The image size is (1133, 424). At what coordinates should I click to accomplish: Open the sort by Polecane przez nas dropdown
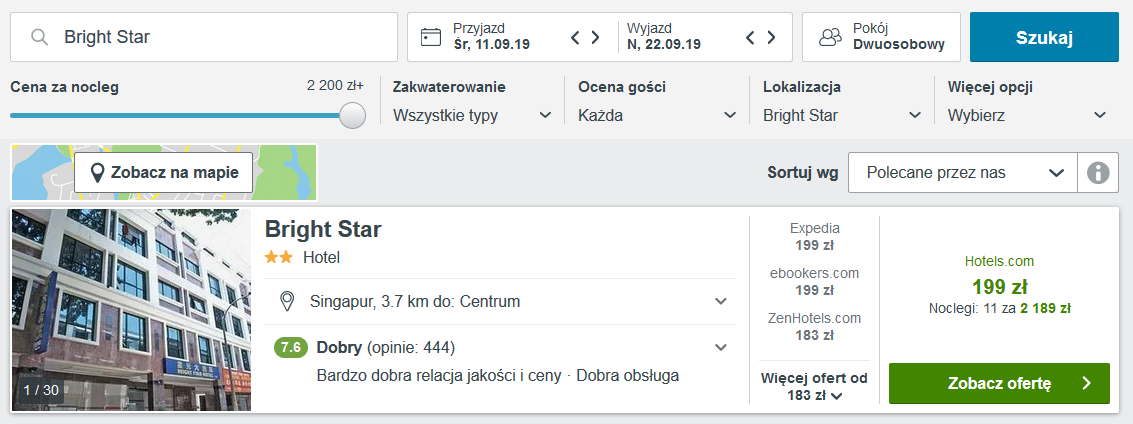[962, 173]
